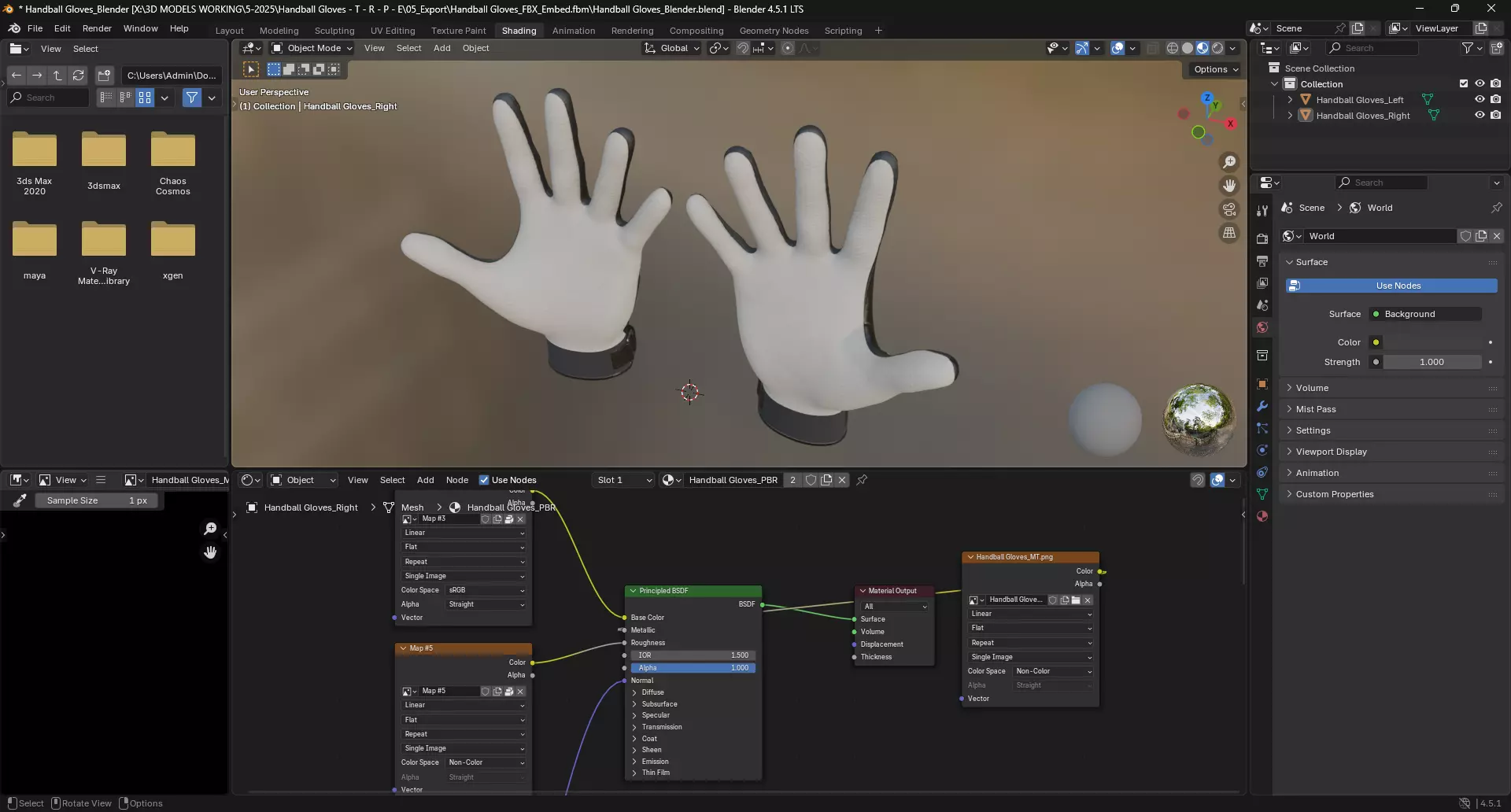Toggle viewport overlays button

click(1118, 48)
